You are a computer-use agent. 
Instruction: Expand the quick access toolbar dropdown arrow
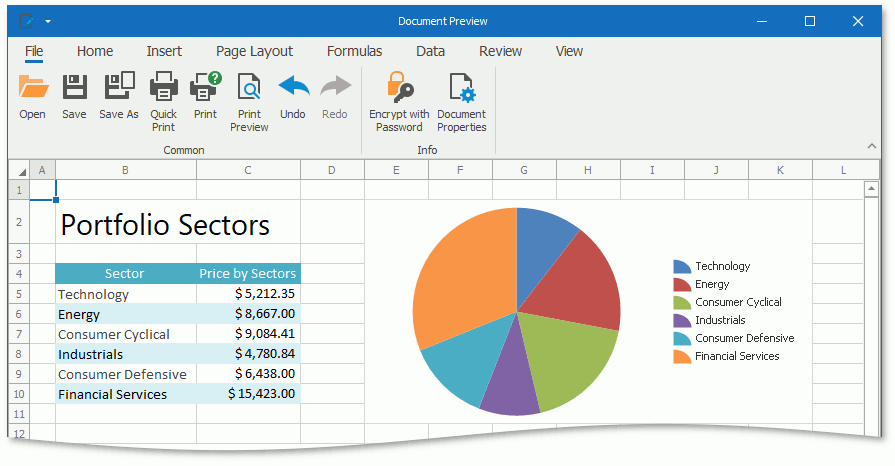point(48,21)
